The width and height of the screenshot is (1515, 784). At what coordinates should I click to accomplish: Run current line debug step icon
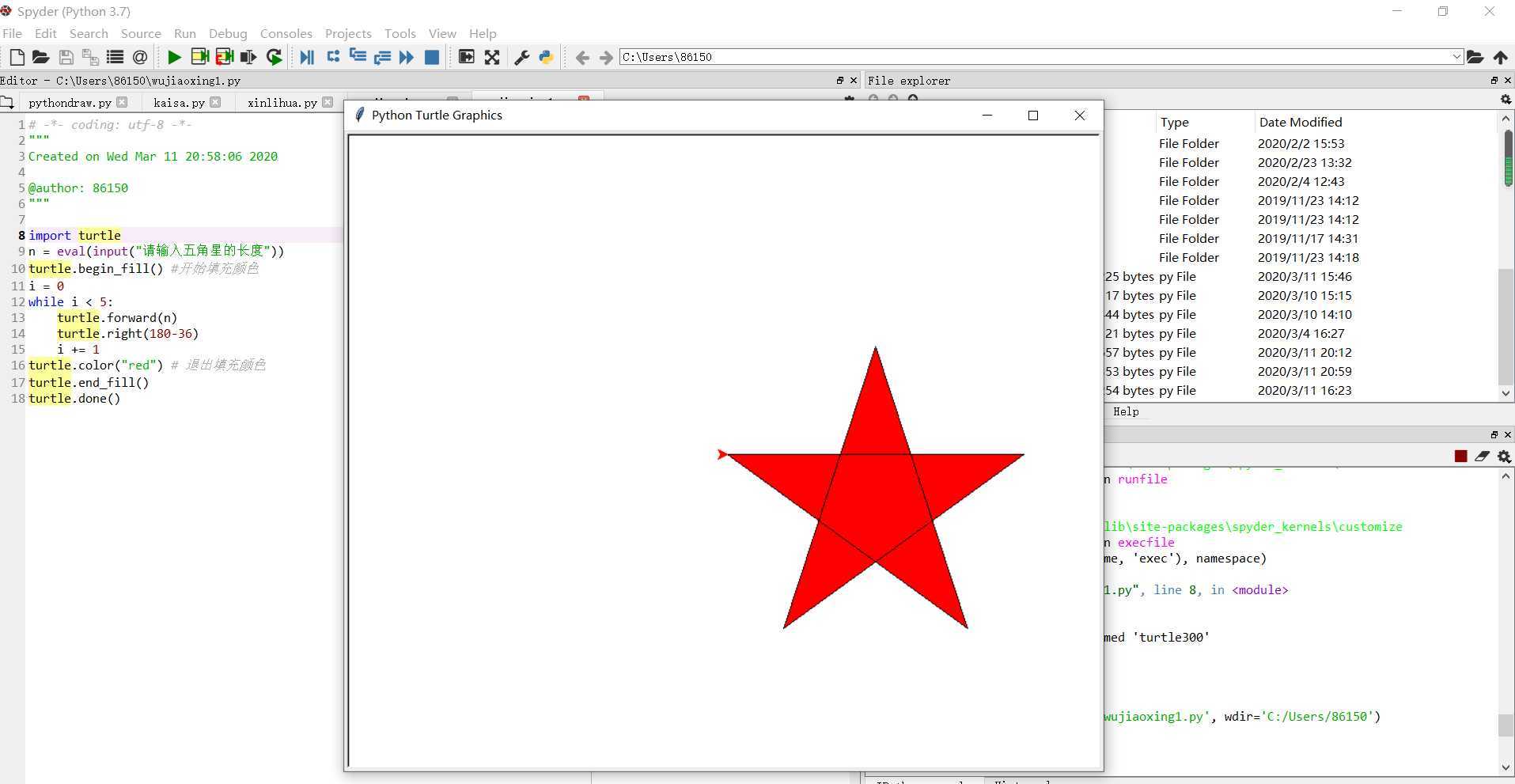(x=333, y=57)
